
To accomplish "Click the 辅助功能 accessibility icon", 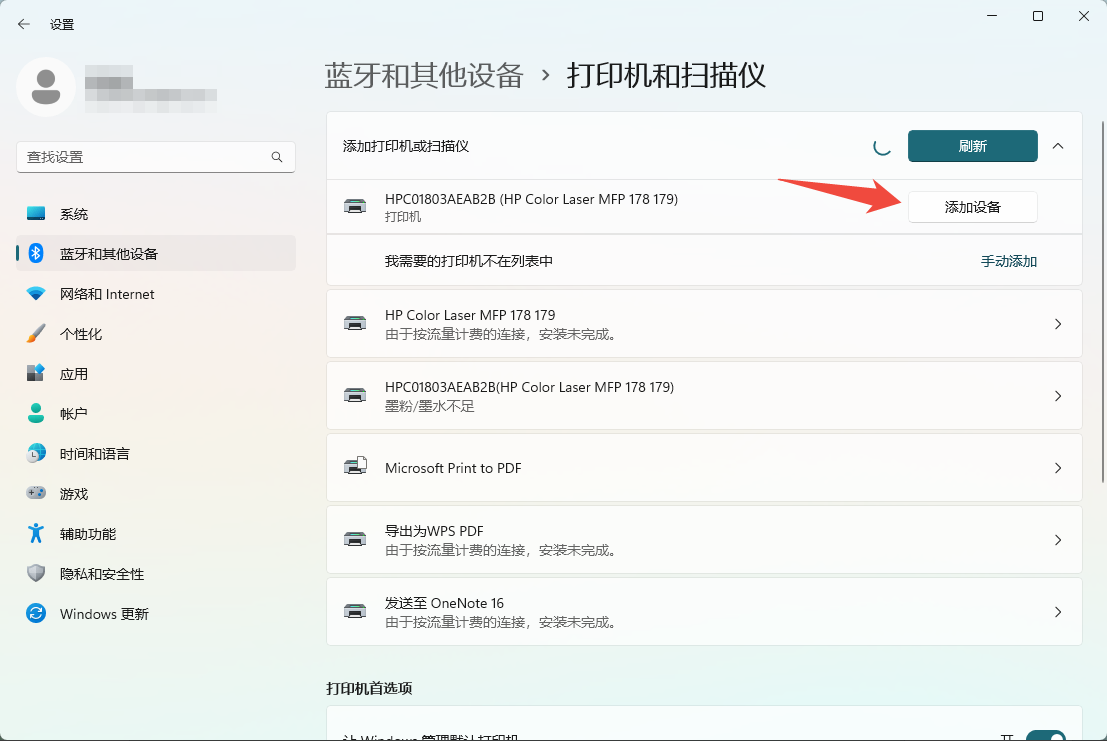I will (36, 534).
